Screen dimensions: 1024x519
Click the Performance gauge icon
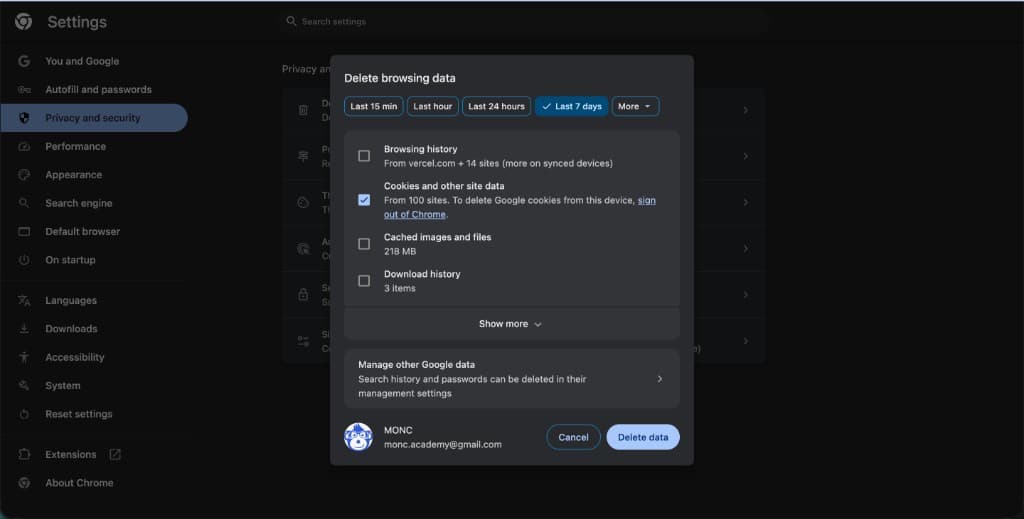click(24, 146)
